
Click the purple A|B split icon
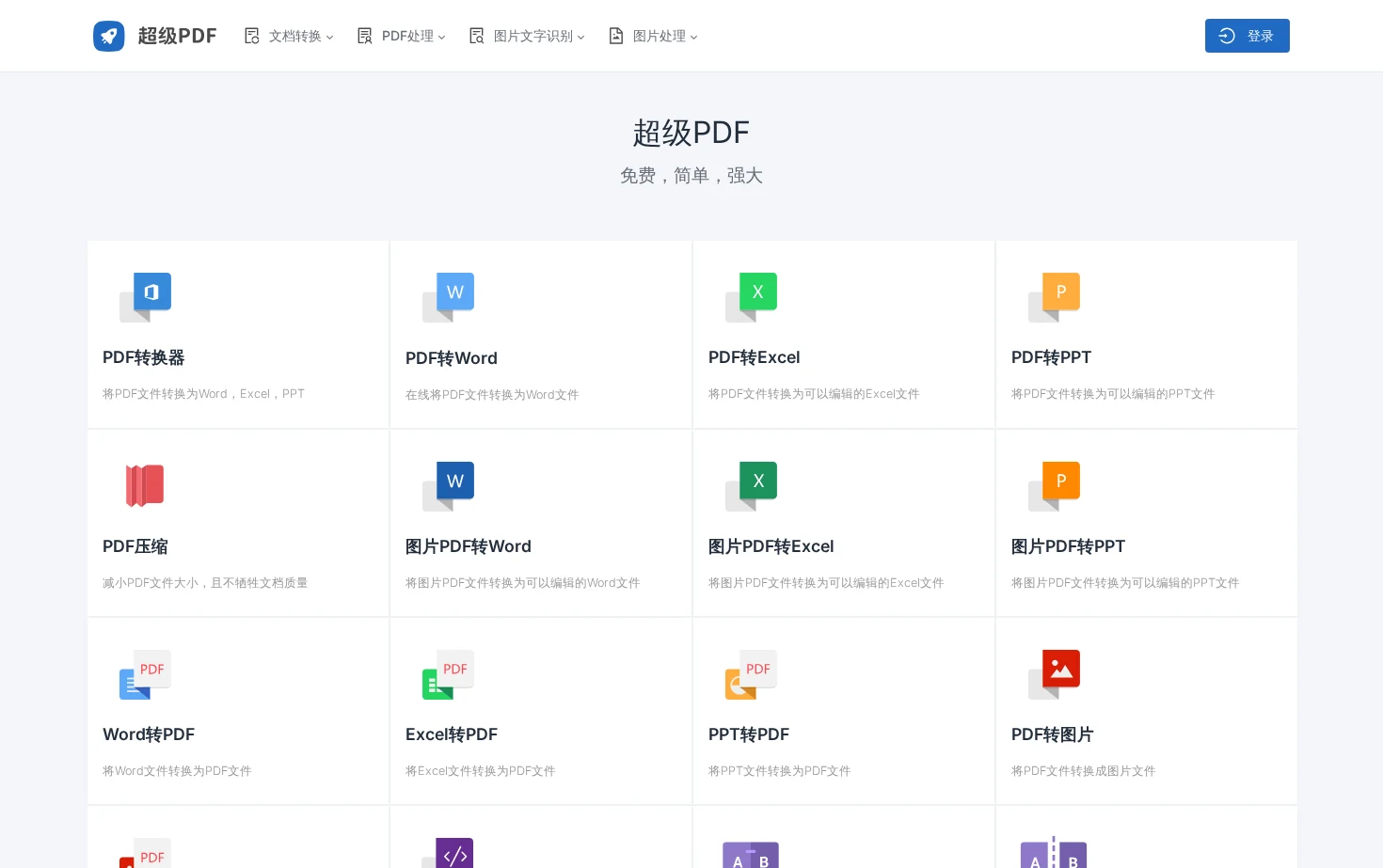pyautogui.click(x=1054, y=852)
